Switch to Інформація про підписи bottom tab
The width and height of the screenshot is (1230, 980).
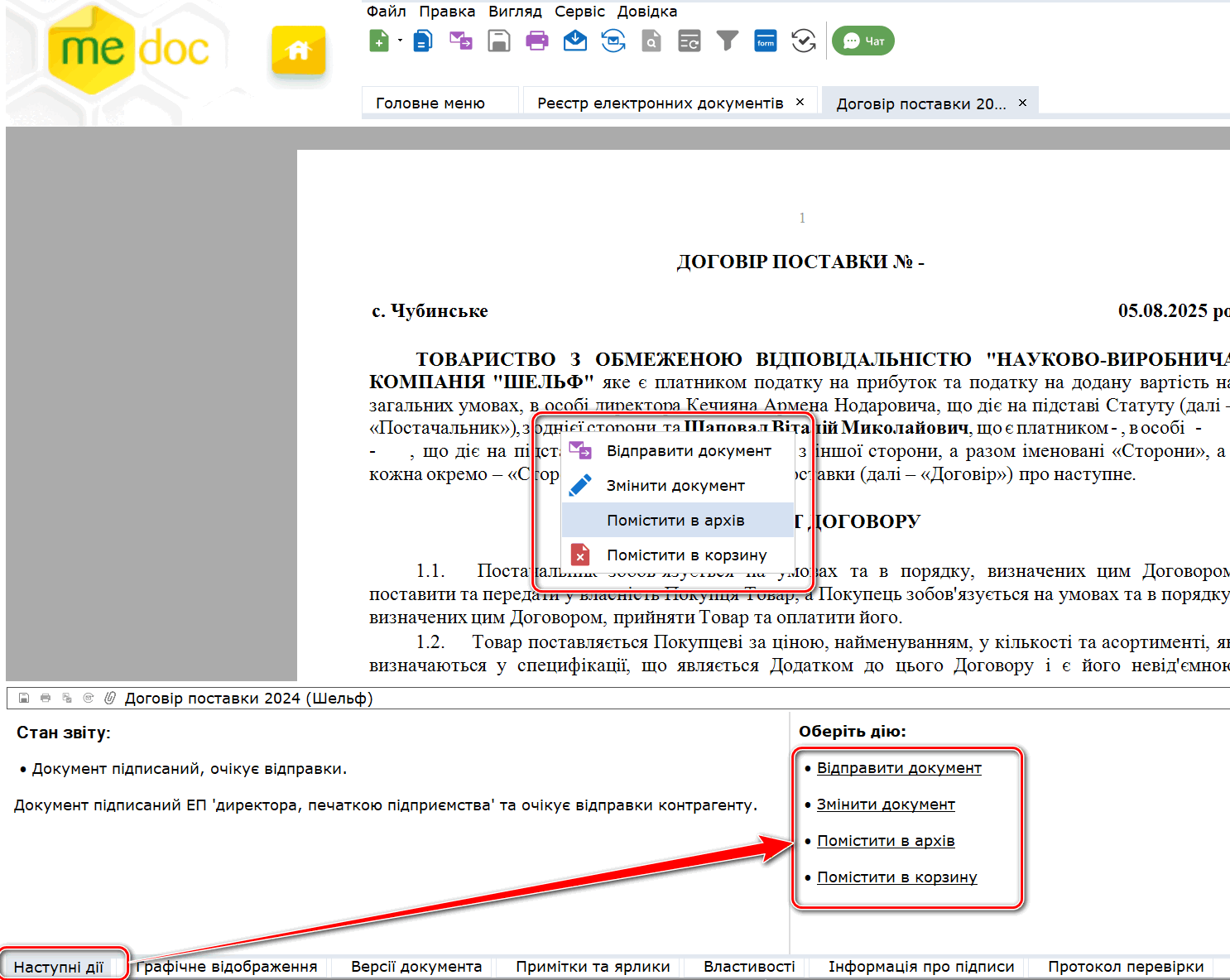tap(920, 967)
